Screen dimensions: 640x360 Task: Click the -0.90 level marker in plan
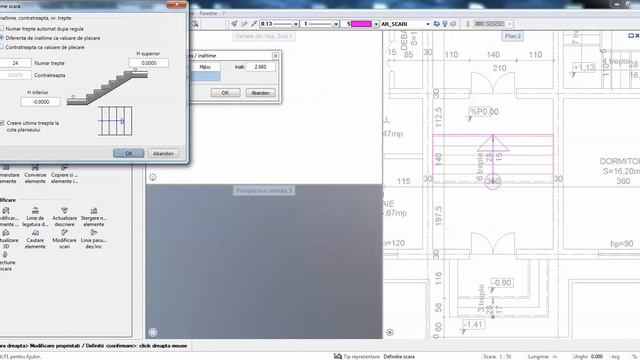pos(502,283)
